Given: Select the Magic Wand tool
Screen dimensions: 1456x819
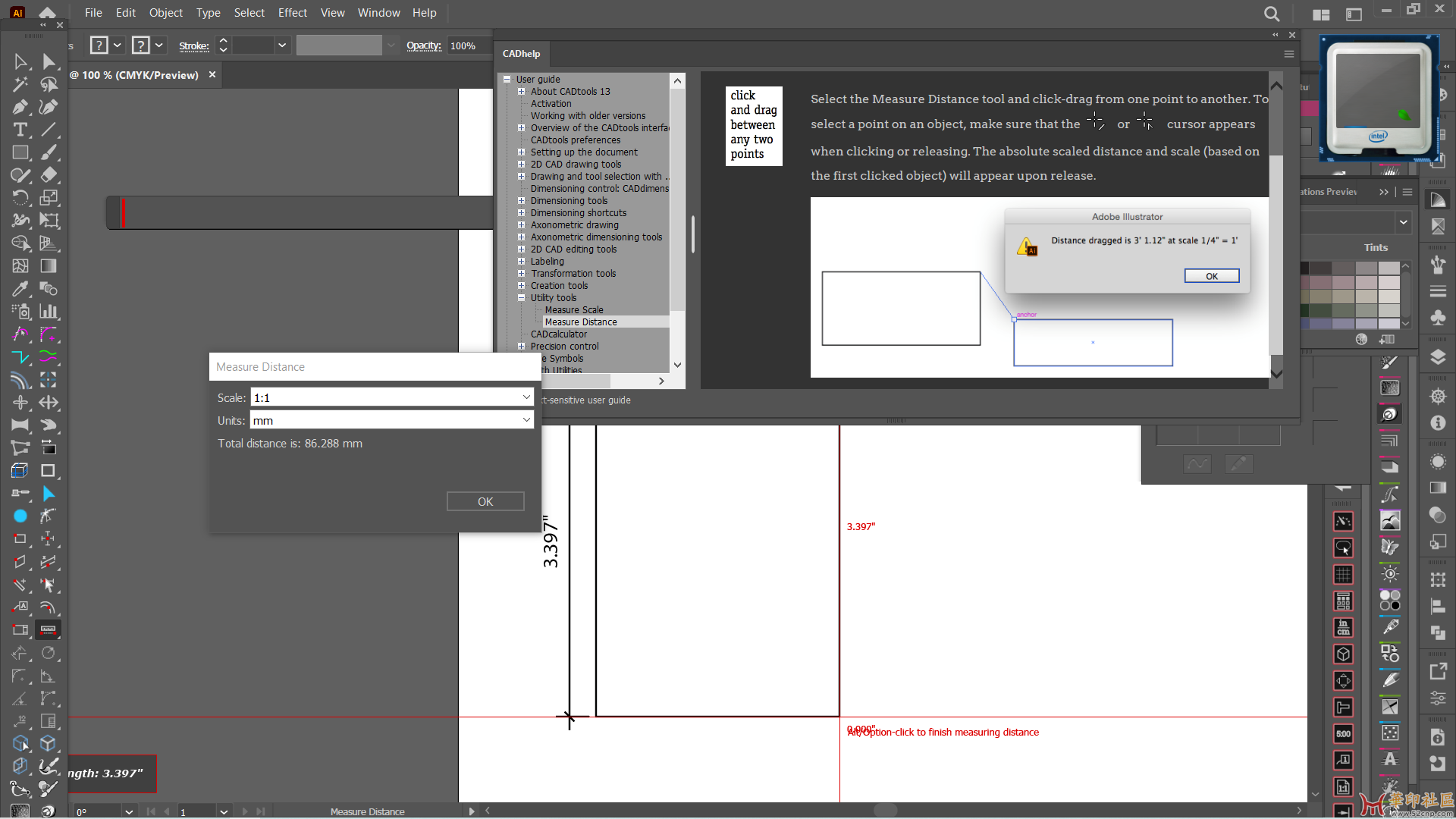Looking at the screenshot, I should (x=20, y=84).
